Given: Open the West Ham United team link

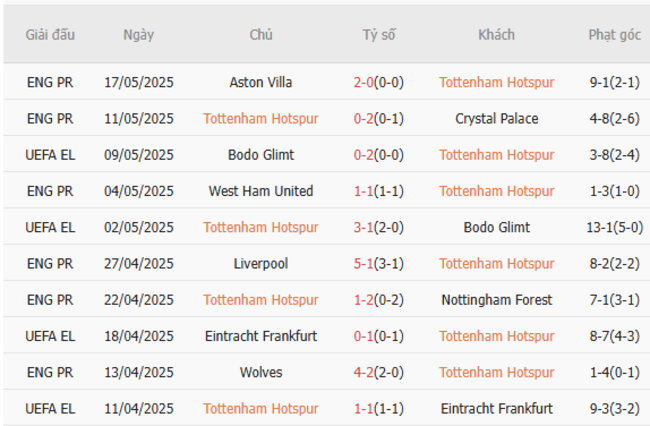Looking at the screenshot, I should [261, 191].
